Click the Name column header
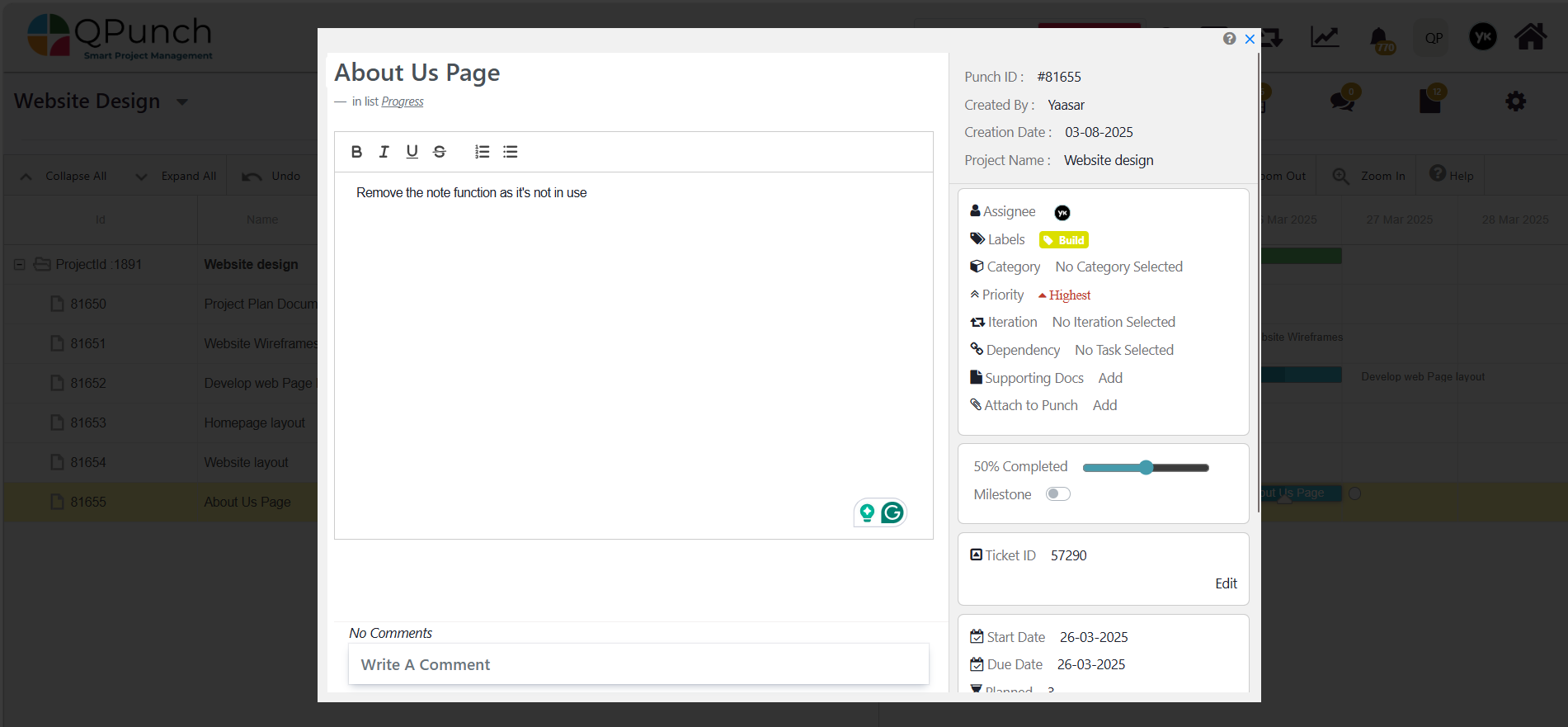The height and width of the screenshot is (727, 1568). 261,220
